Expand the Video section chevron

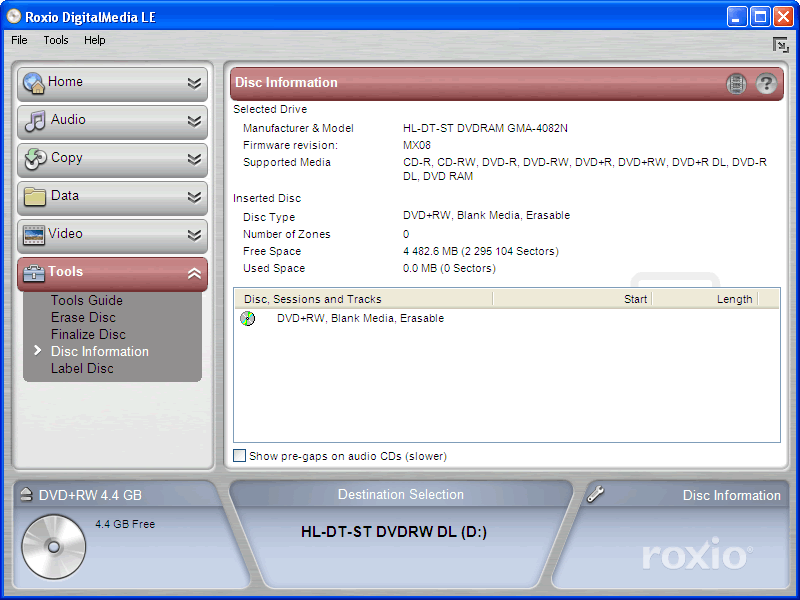[194, 235]
